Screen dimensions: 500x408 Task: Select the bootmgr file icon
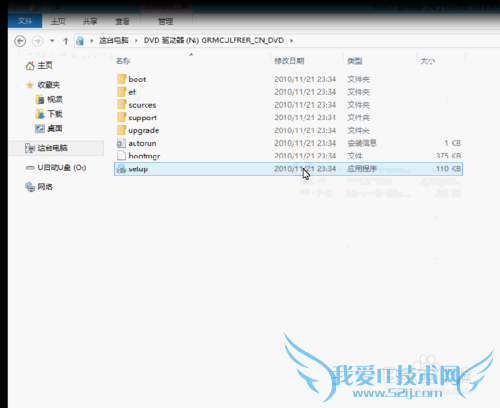[x=121, y=156]
